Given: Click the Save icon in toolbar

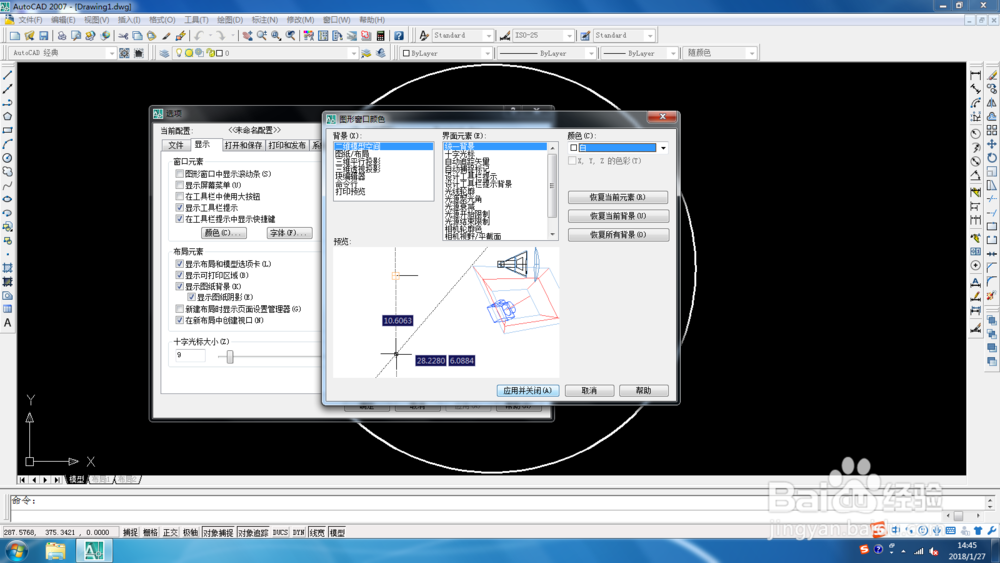Looking at the screenshot, I should (x=43, y=36).
